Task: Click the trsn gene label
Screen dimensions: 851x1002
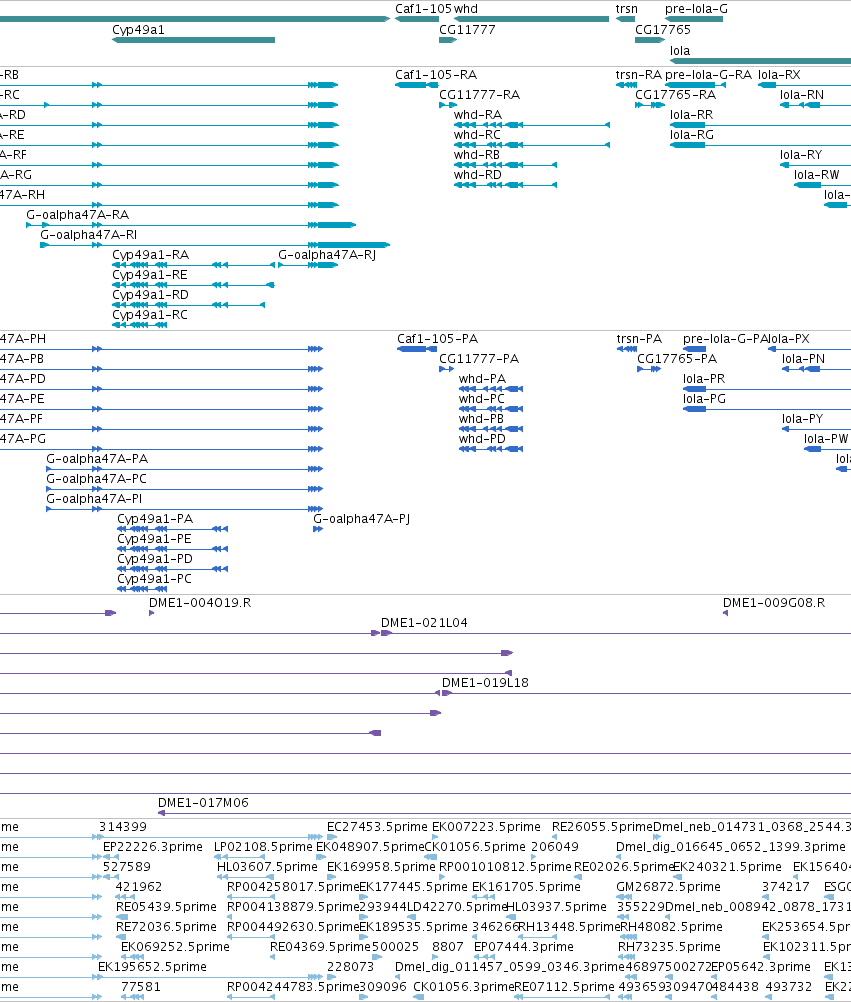Action: [627, 9]
